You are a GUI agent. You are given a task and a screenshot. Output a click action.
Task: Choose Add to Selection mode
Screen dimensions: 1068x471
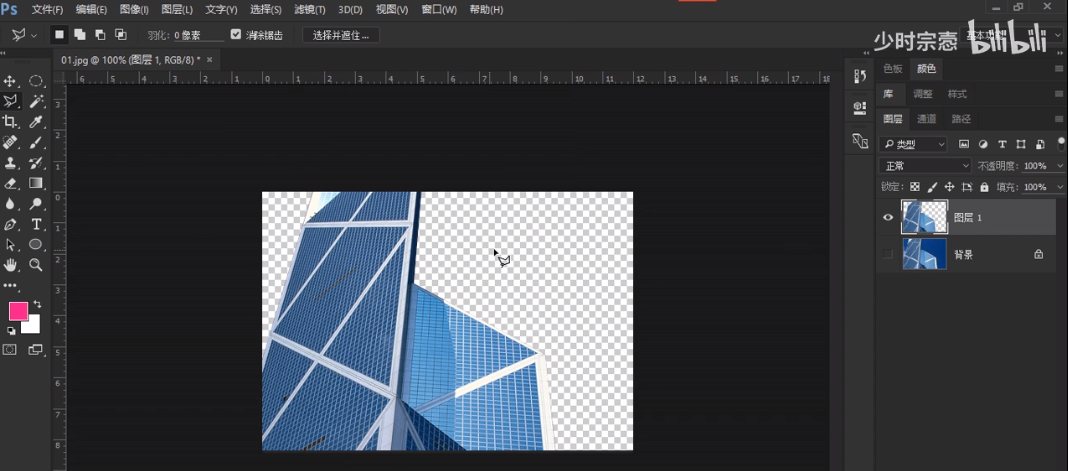tap(80, 35)
